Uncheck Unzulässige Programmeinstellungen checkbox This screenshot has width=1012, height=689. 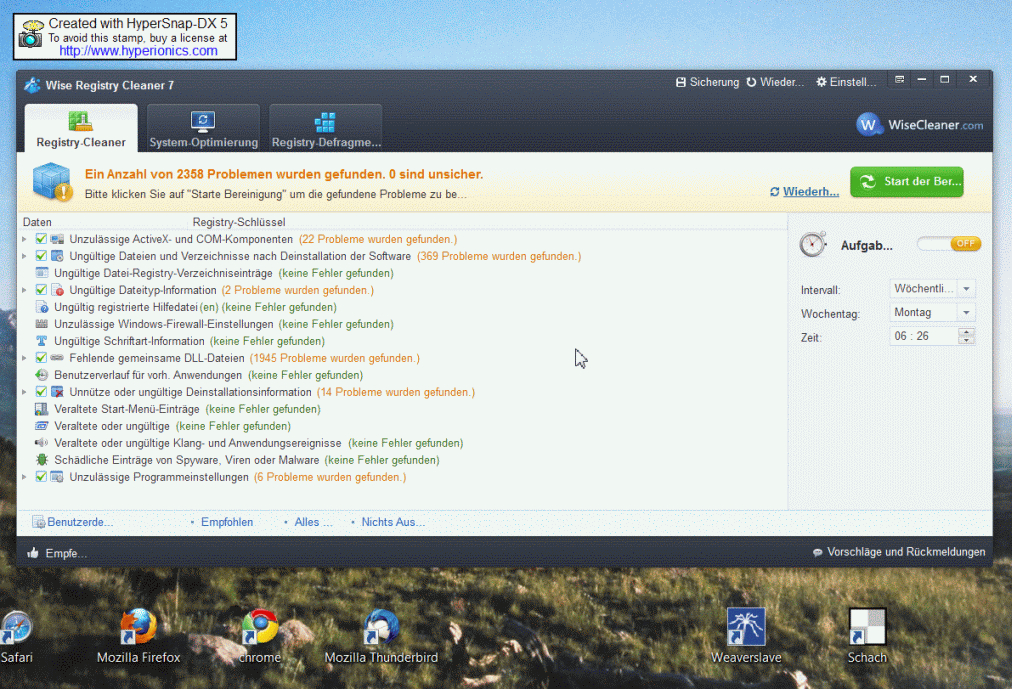pos(41,477)
